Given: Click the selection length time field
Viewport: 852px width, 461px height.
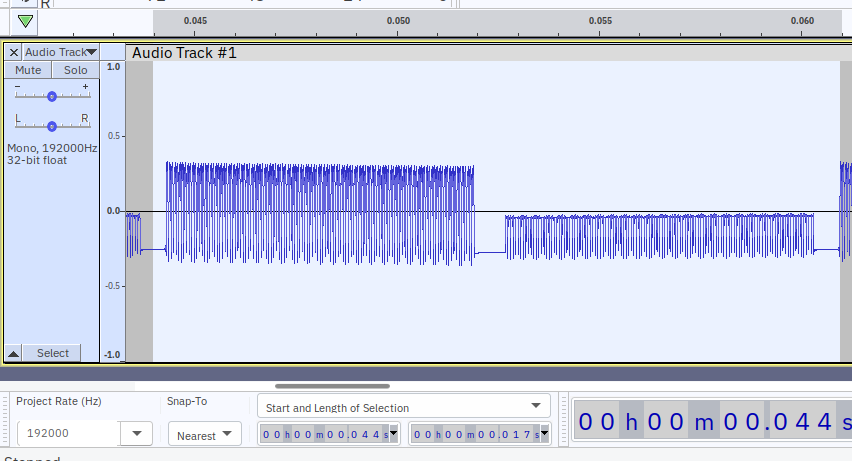Looking at the screenshot, I should click(474, 434).
